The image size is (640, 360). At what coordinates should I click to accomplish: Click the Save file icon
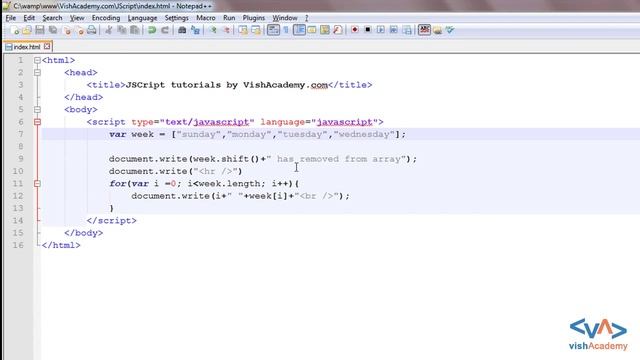coord(40,30)
